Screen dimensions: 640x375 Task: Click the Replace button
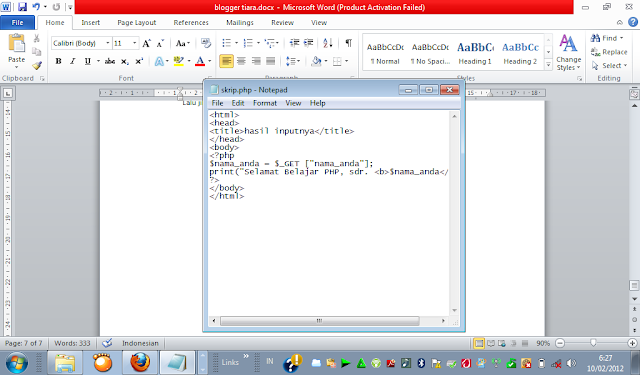coord(609,52)
